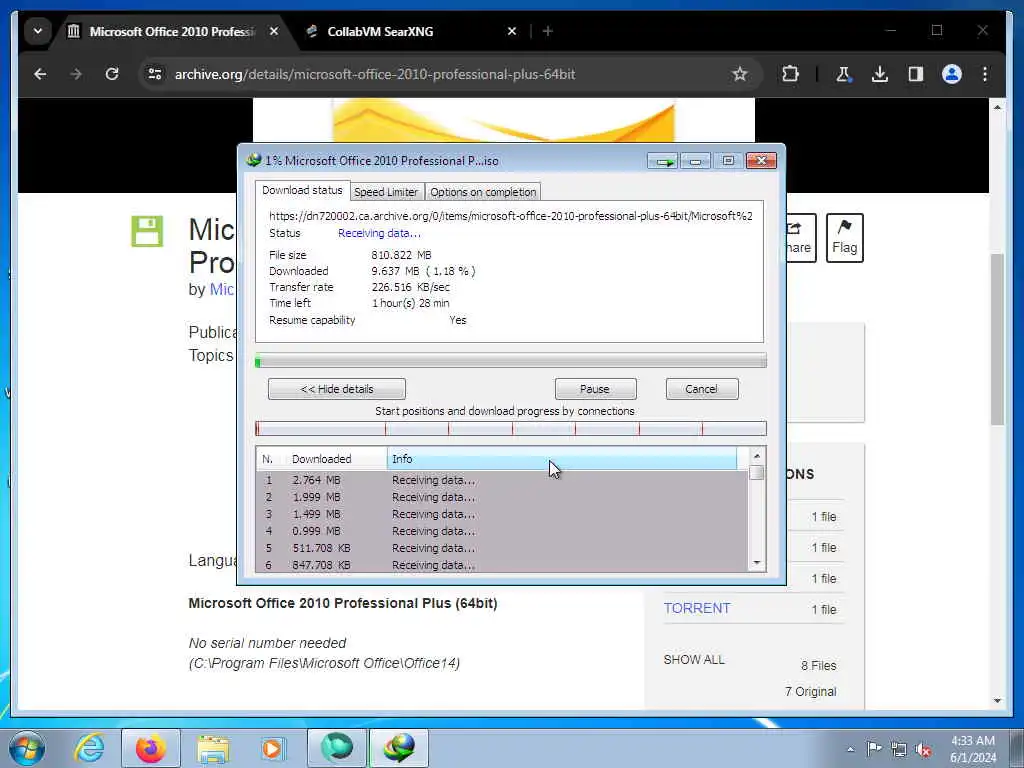Viewport: 1024px width, 768px height.
Task: Open the Speed Limiter tab
Action: coord(386,192)
